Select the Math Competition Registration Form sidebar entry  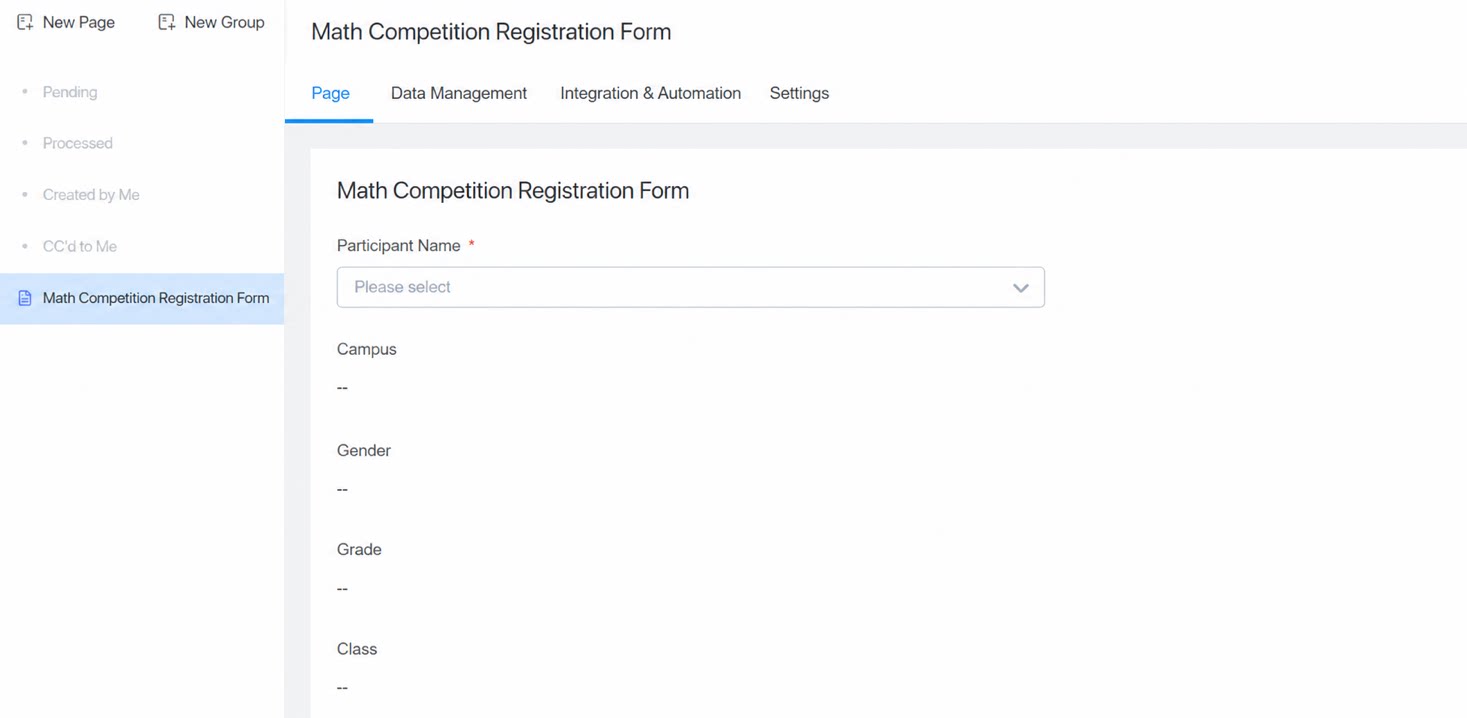click(142, 298)
